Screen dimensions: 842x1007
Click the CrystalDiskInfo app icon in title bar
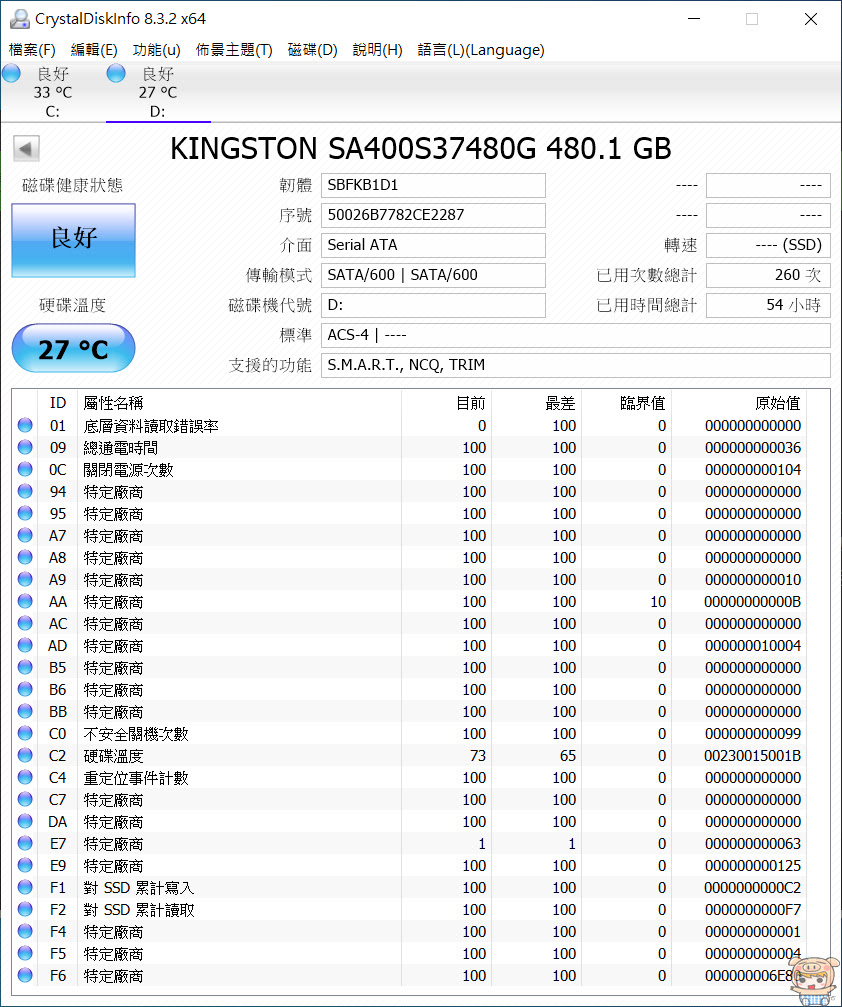pos(20,19)
